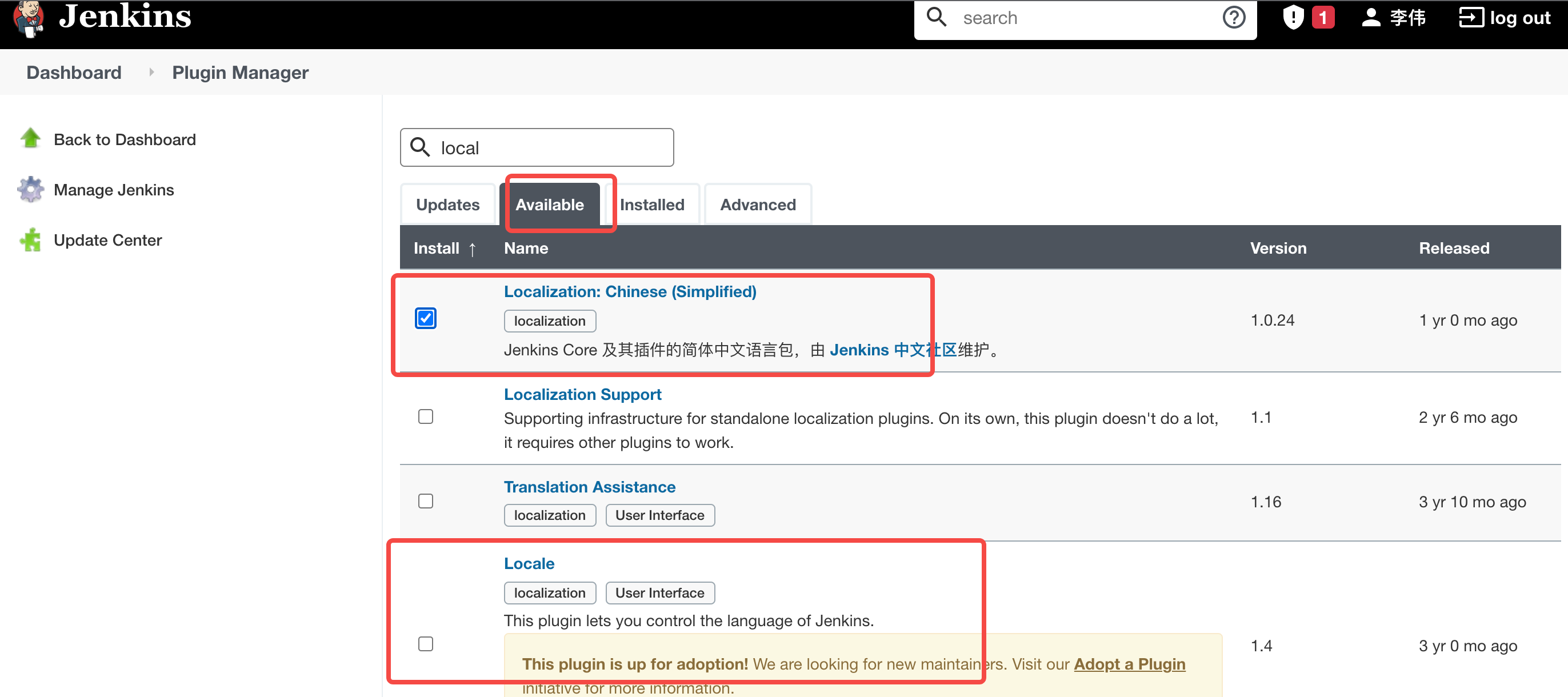Click version 1.0.24 cell

coord(1272,320)
